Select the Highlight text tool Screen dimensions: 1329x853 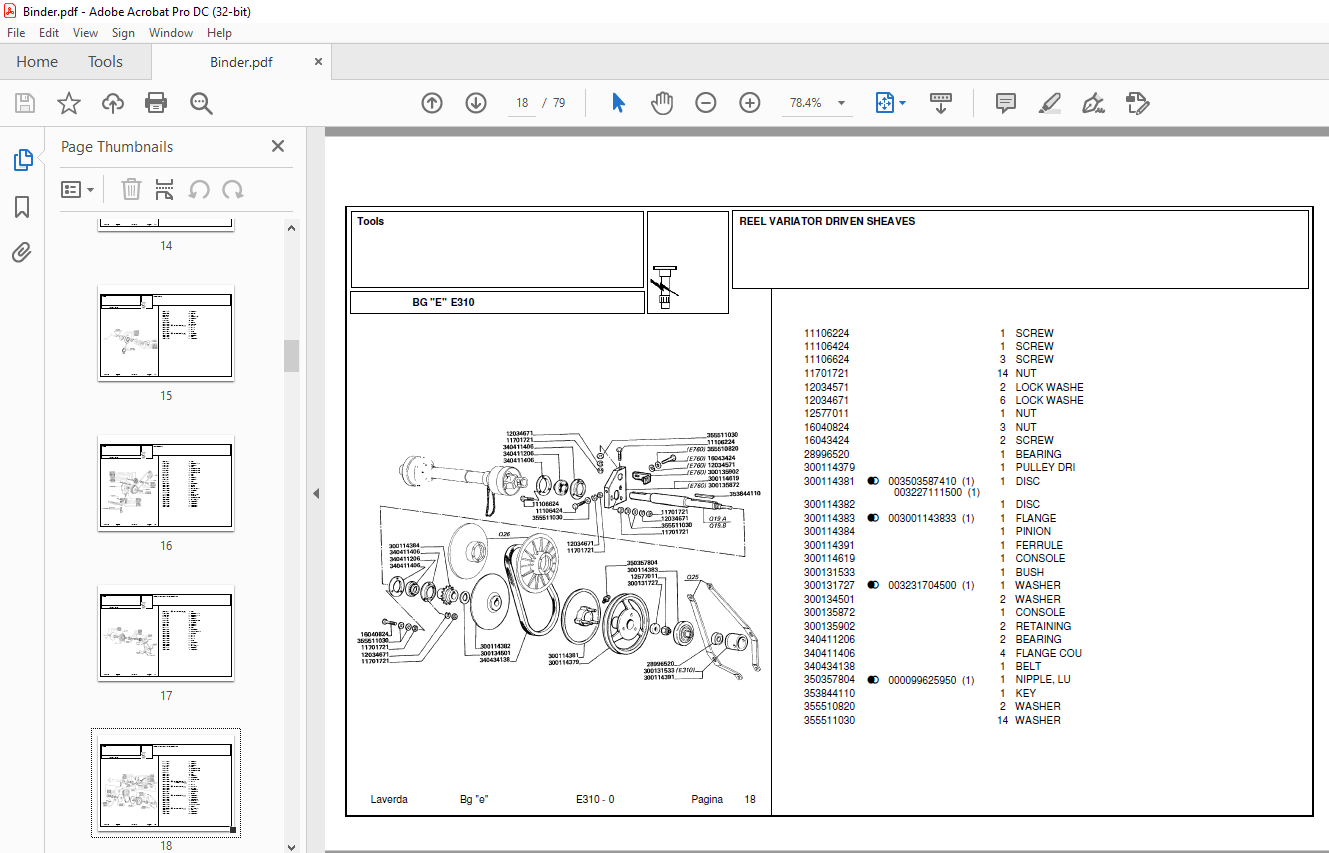(1049, 103)
